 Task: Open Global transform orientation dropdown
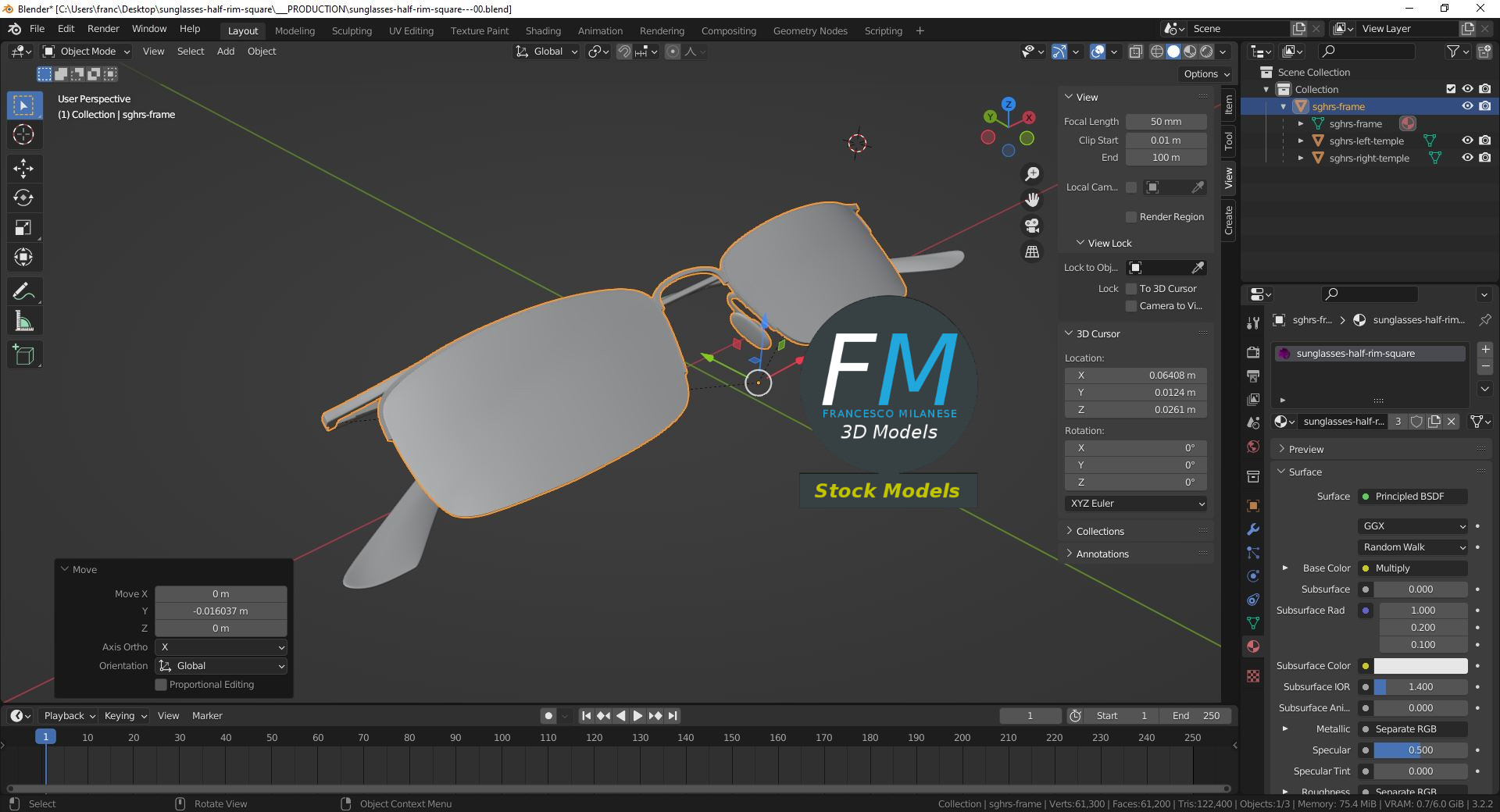(x=546, y=52)
